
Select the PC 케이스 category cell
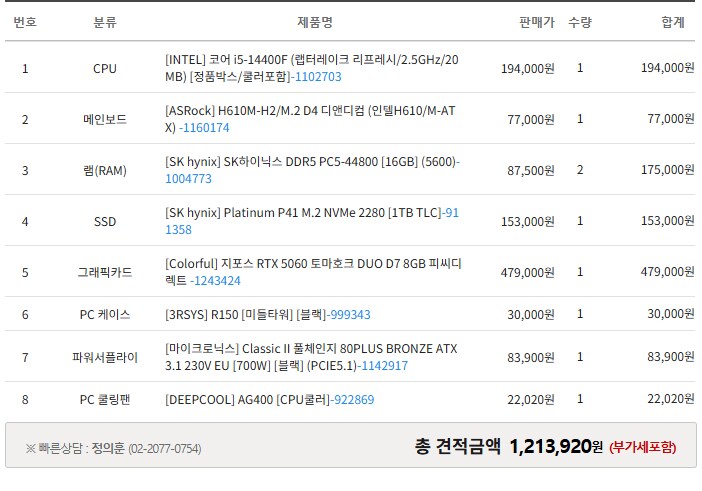pos(105,315)
